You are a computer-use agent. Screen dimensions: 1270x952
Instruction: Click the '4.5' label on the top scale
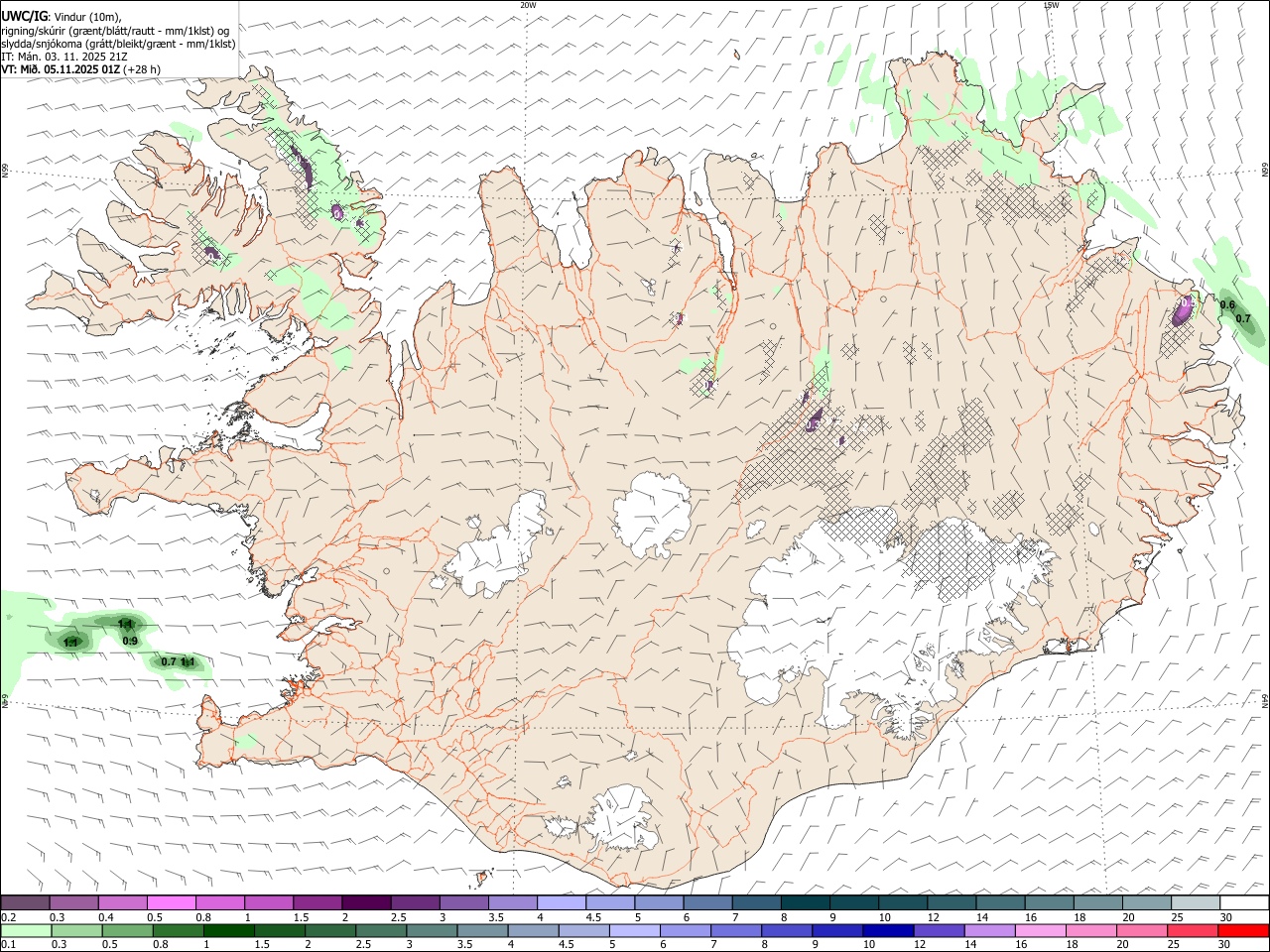pyautogui.click(x=594, y=917)
